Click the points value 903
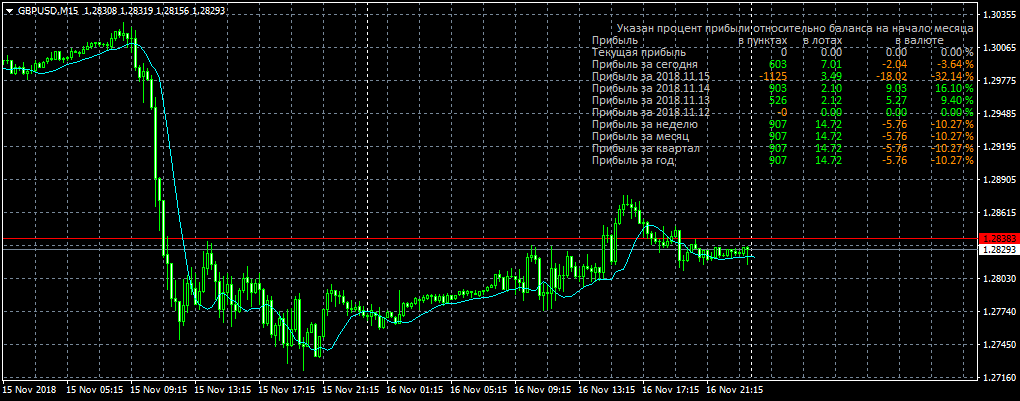 [778, 88]
